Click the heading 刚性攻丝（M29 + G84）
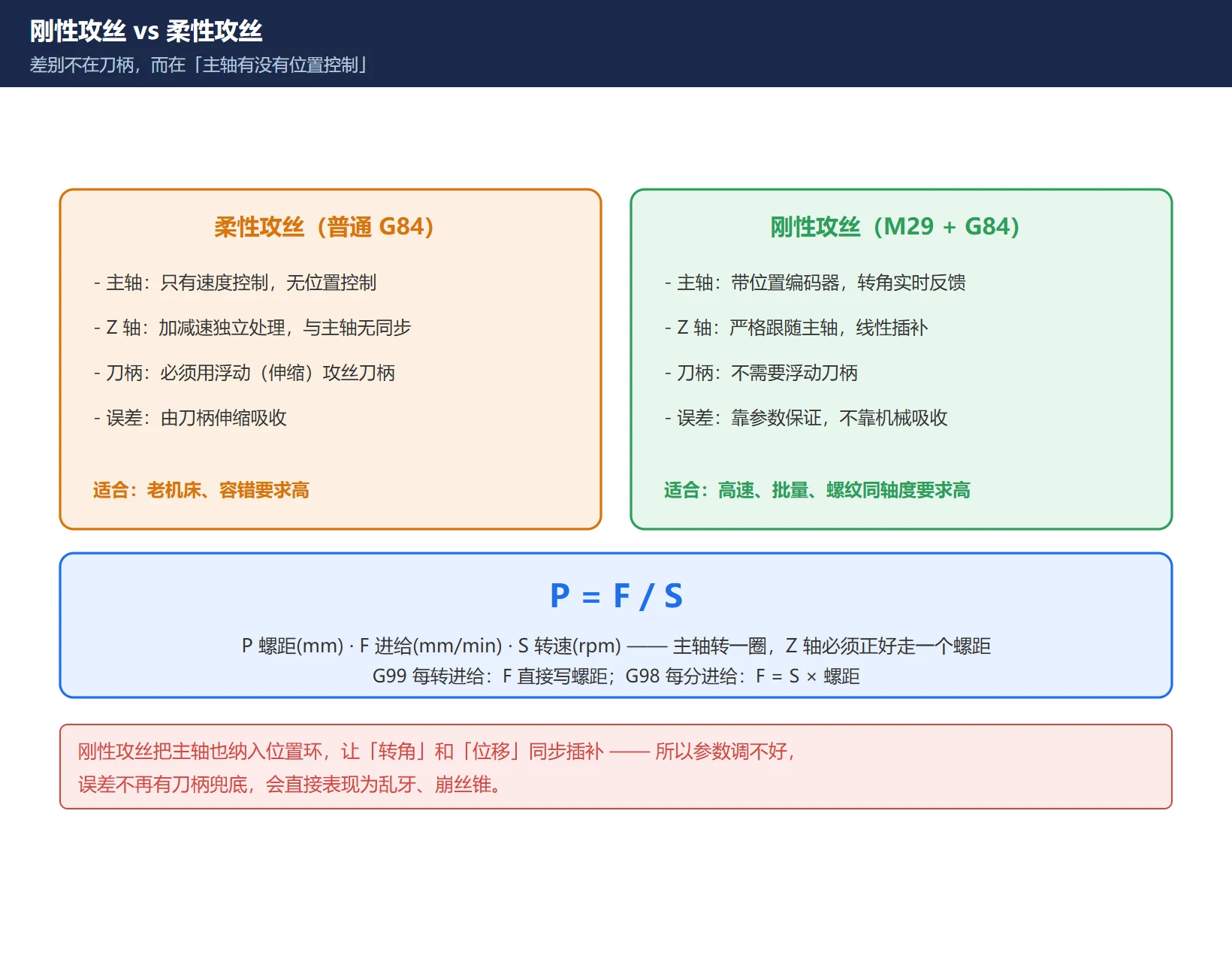This screenshot has height=962, width=1232. click(895, 226)
